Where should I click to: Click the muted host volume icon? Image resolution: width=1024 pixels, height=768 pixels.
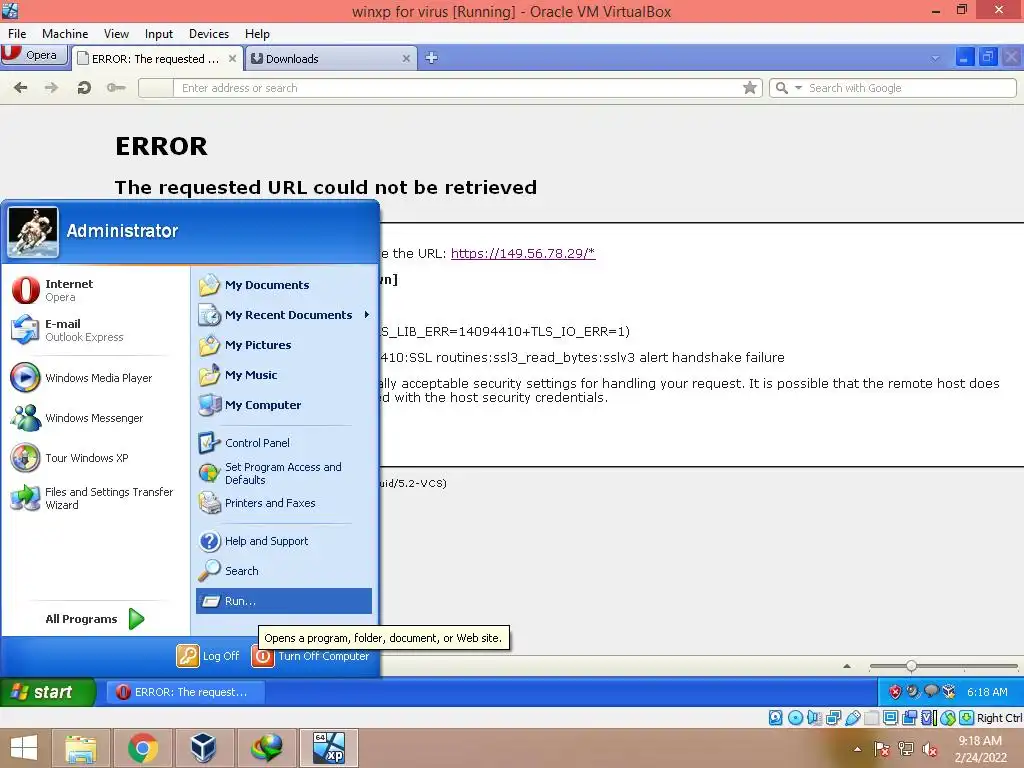929,749
